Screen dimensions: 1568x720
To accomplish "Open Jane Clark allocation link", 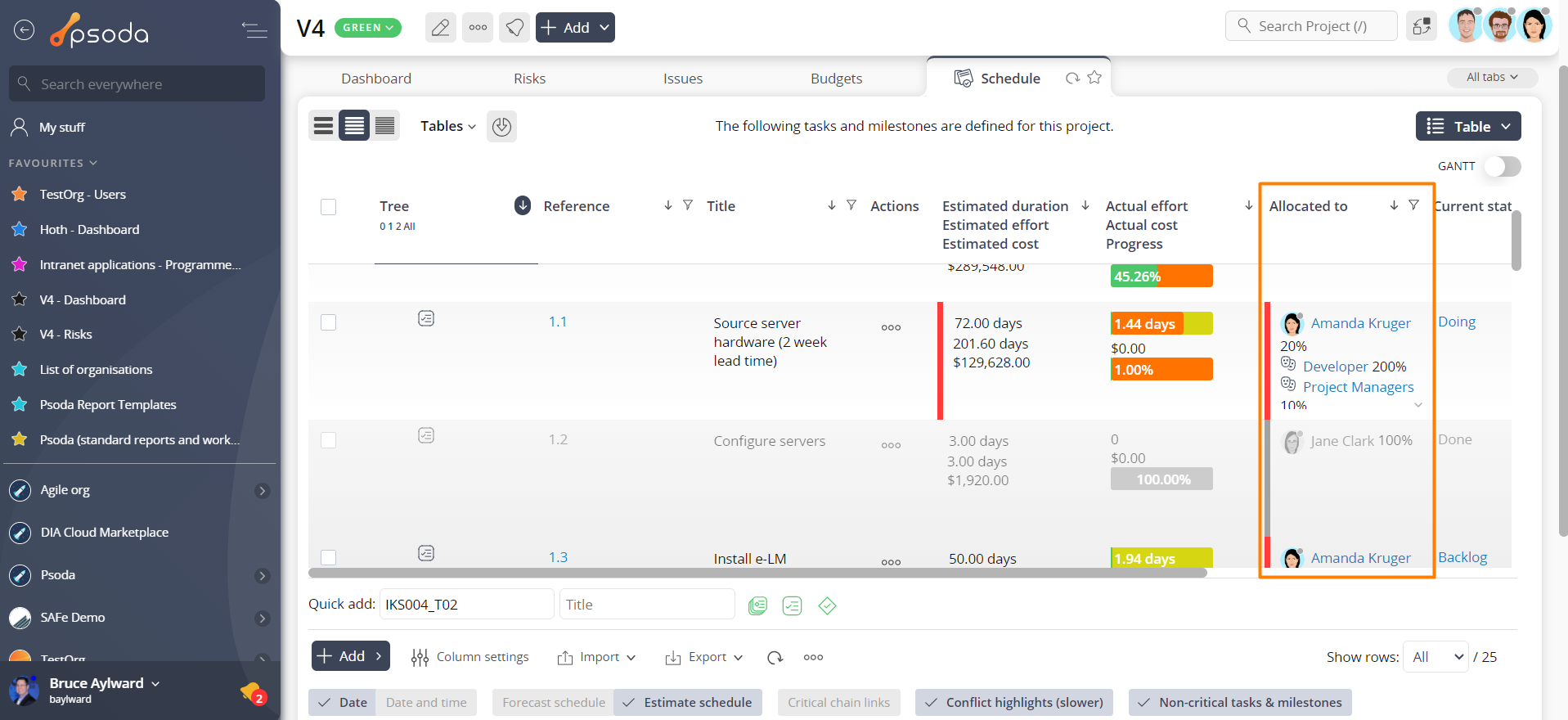I will [x=1342, y=441].
